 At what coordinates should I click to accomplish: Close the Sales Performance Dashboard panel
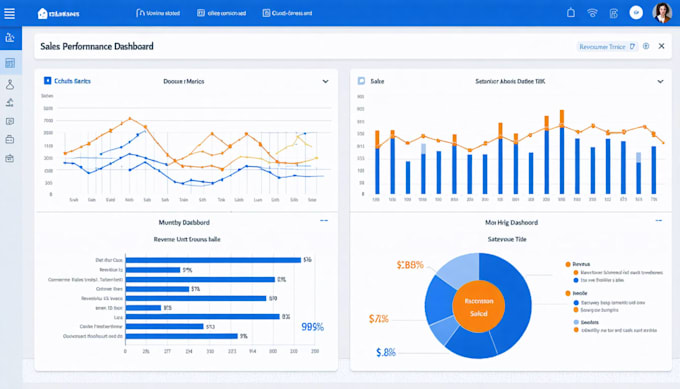661,46
